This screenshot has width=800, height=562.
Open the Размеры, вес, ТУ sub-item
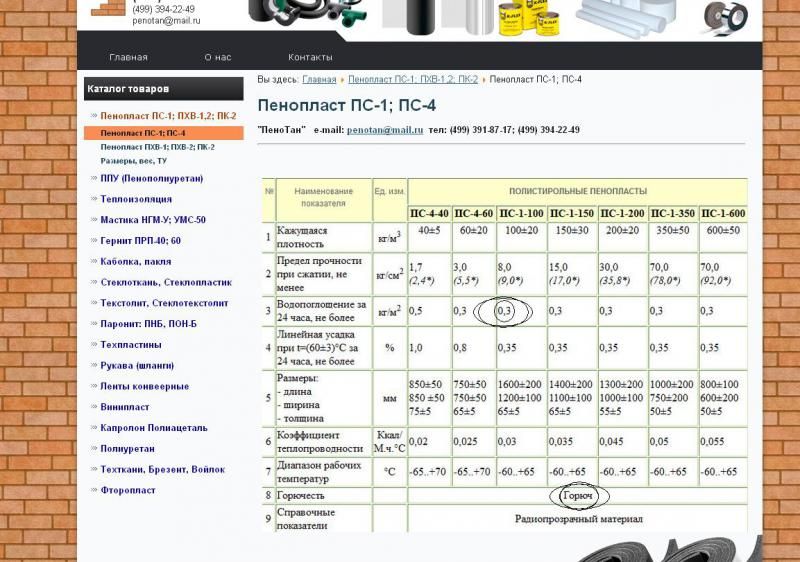pyautogui.click(x=133, y=161)
